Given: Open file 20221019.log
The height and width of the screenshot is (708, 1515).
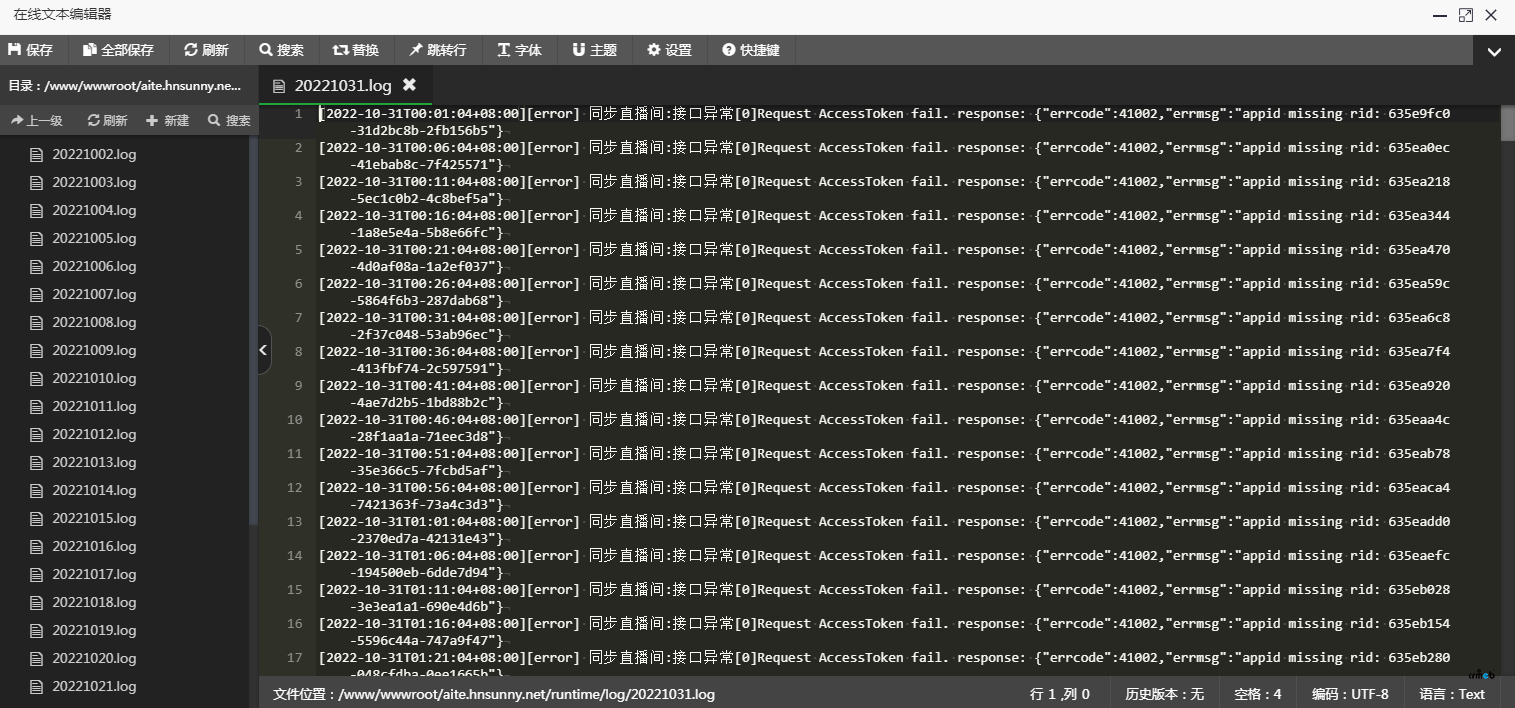Looking at the screenshot, I should 94,630.
